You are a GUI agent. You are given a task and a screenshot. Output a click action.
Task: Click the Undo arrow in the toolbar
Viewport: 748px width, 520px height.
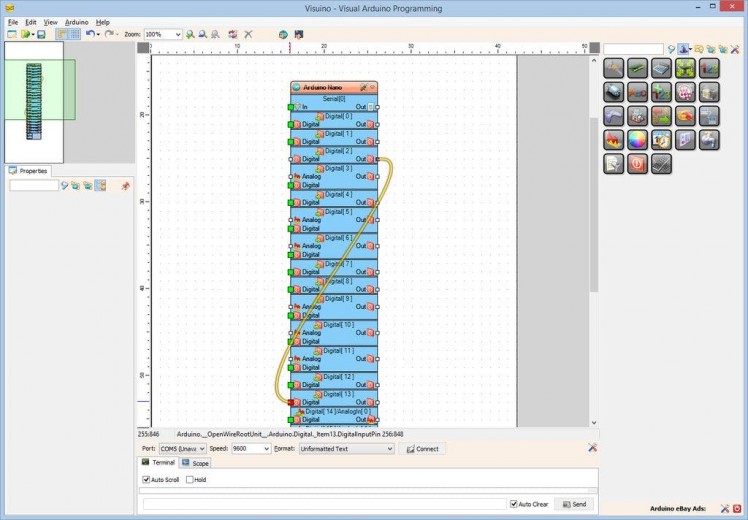coord(90,34)
